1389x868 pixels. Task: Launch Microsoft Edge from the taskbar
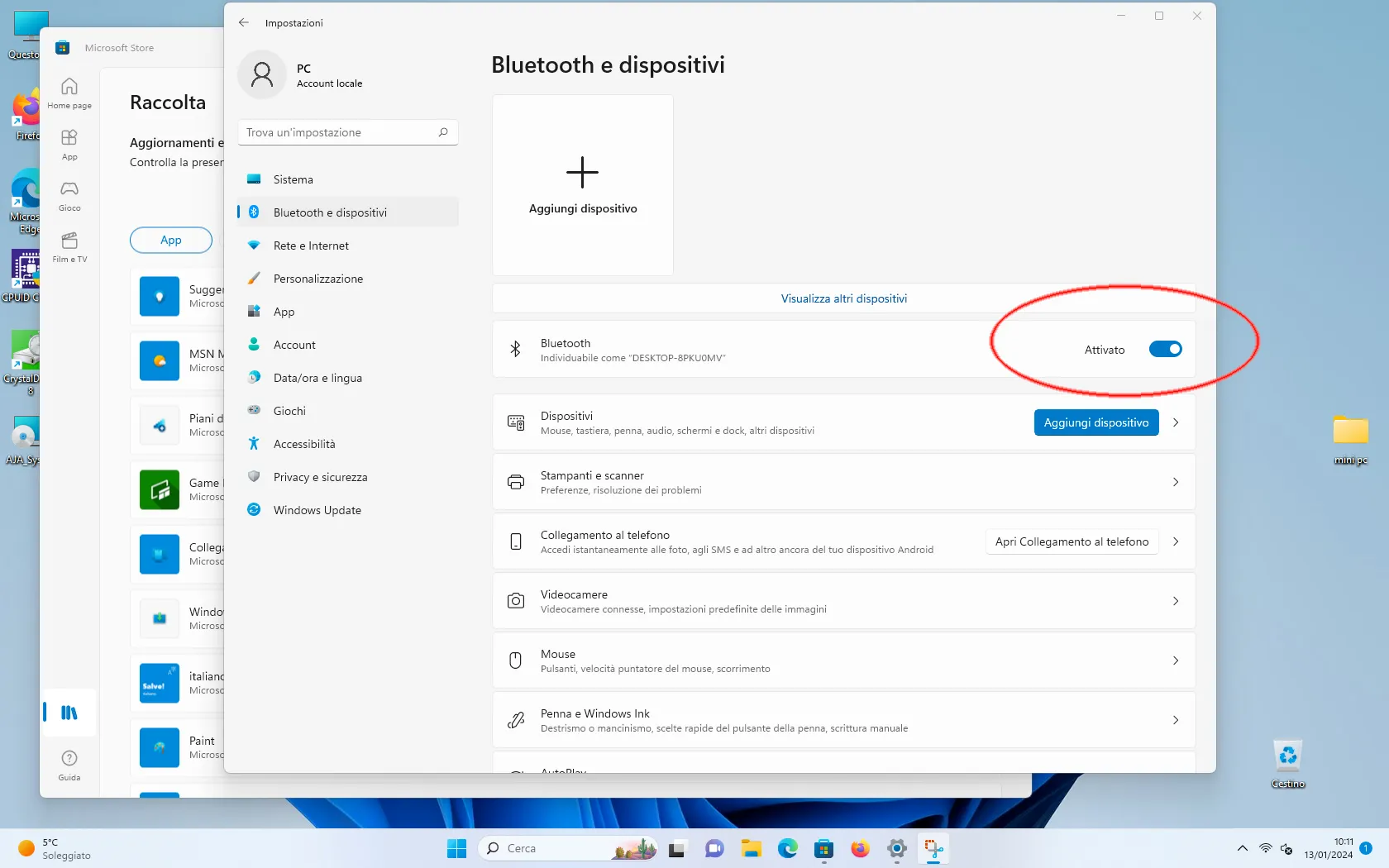point(786,848)
